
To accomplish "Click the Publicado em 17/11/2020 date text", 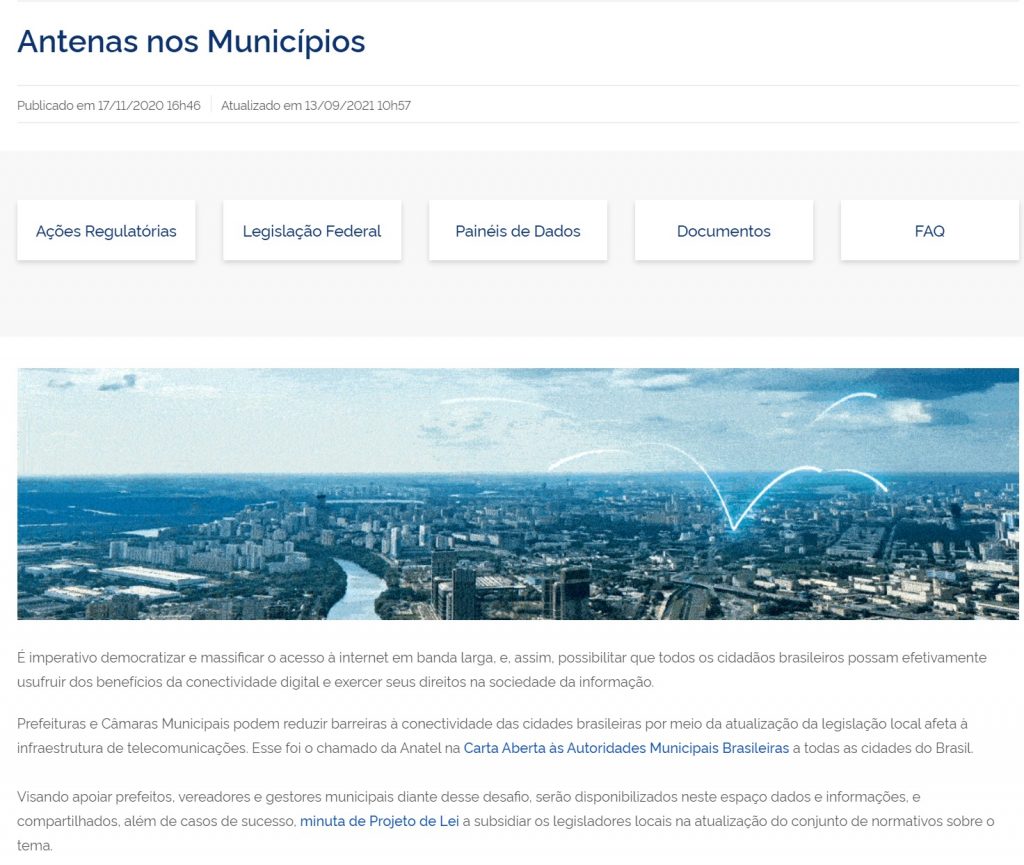I will pyautogui.click(x=109, y=105).
